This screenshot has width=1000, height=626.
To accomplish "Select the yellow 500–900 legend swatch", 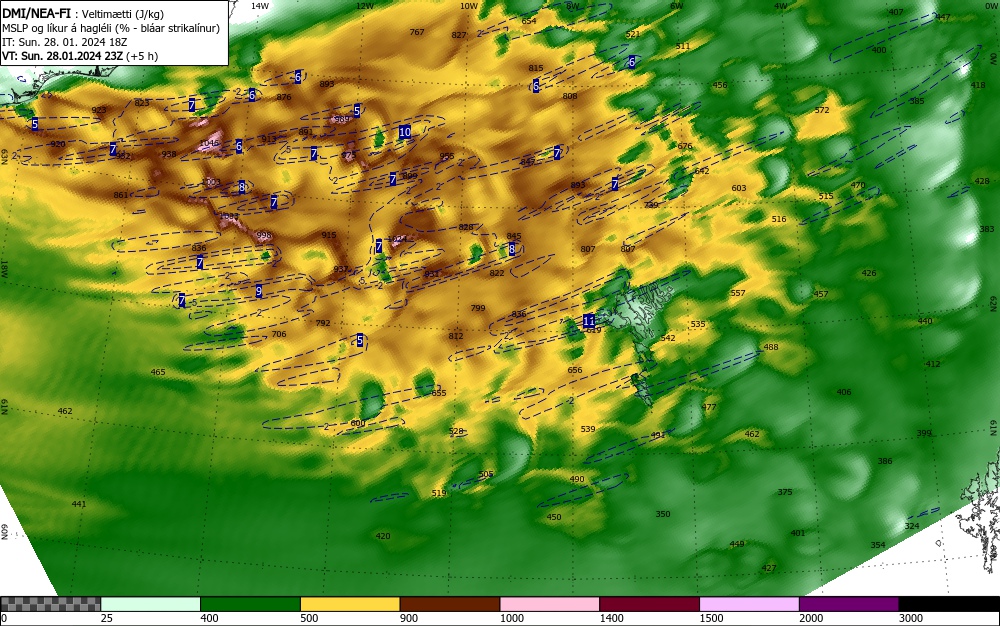I will pos(350,604).
